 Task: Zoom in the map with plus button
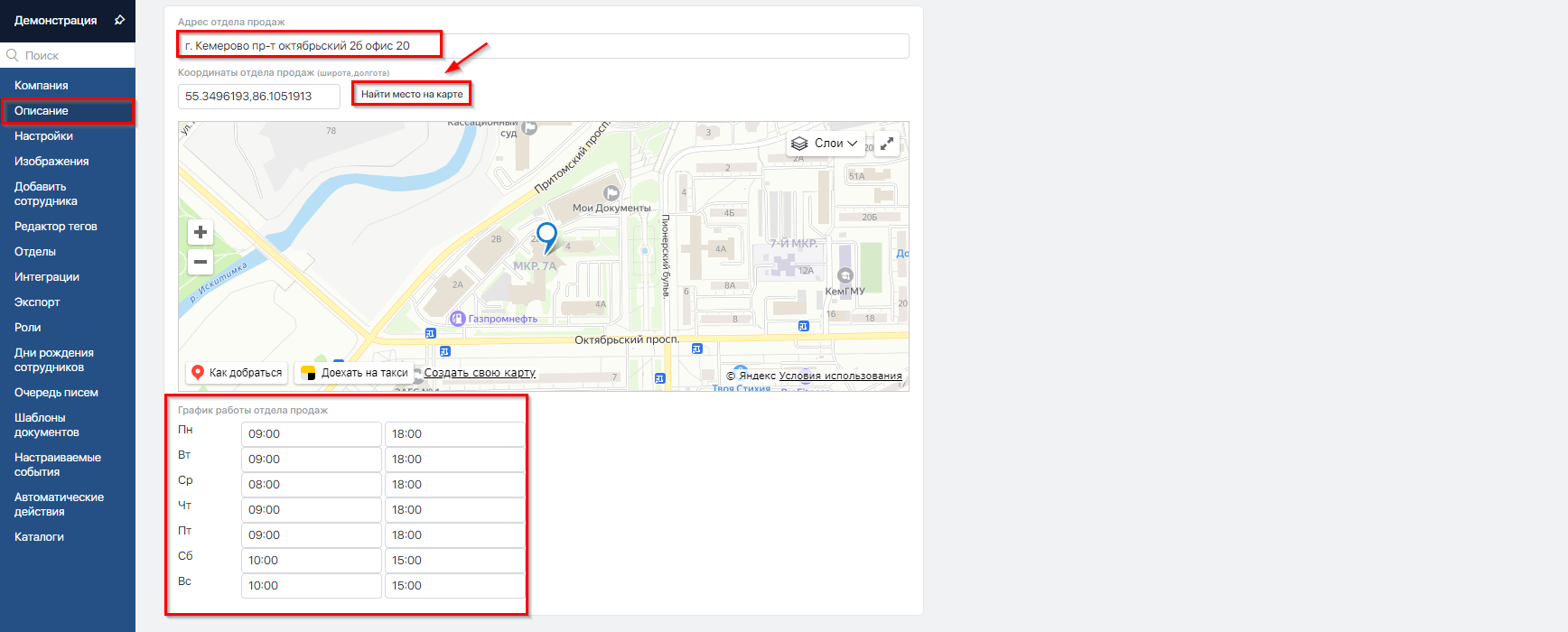201,232
